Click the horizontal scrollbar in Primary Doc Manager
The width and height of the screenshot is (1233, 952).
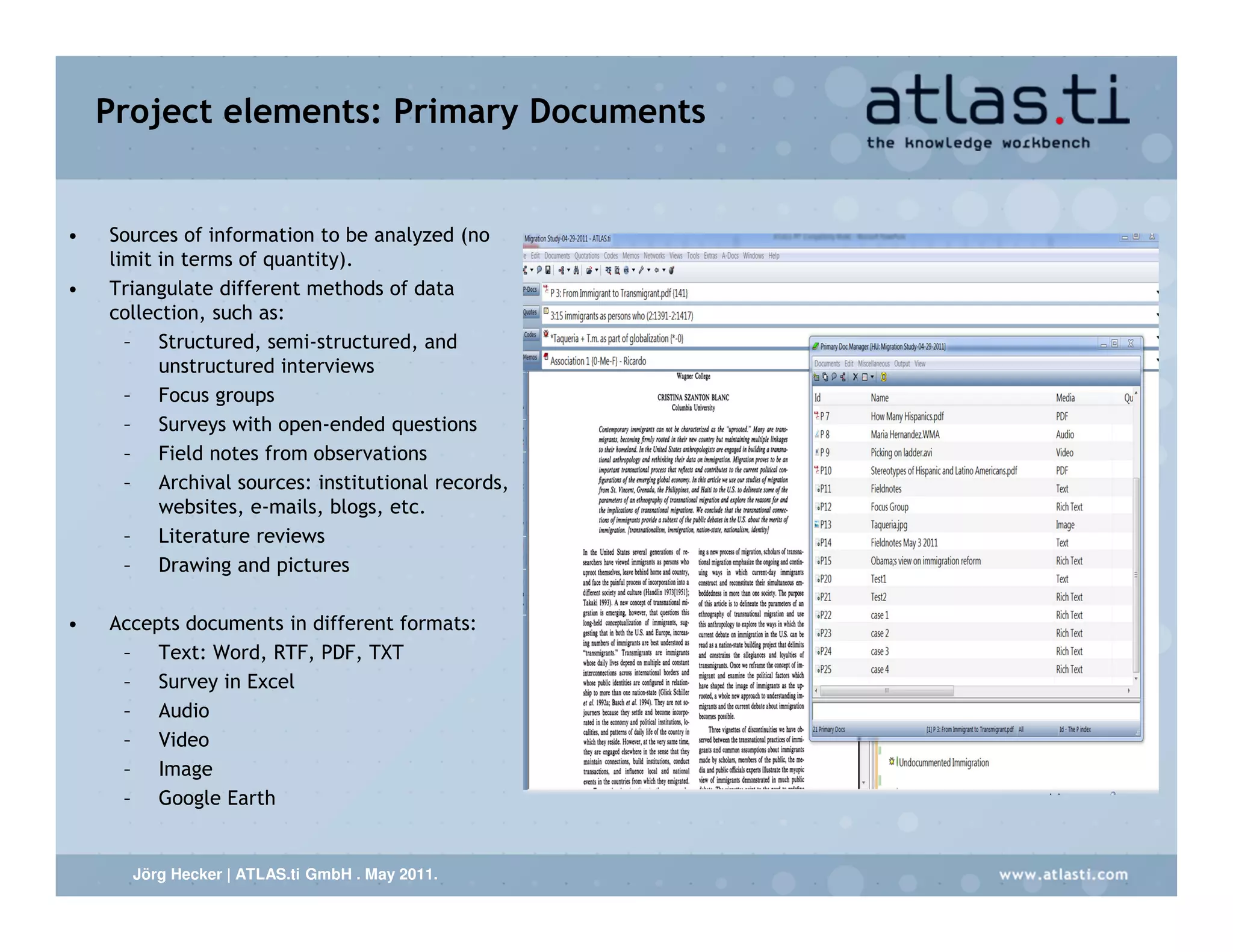point(886,691)
